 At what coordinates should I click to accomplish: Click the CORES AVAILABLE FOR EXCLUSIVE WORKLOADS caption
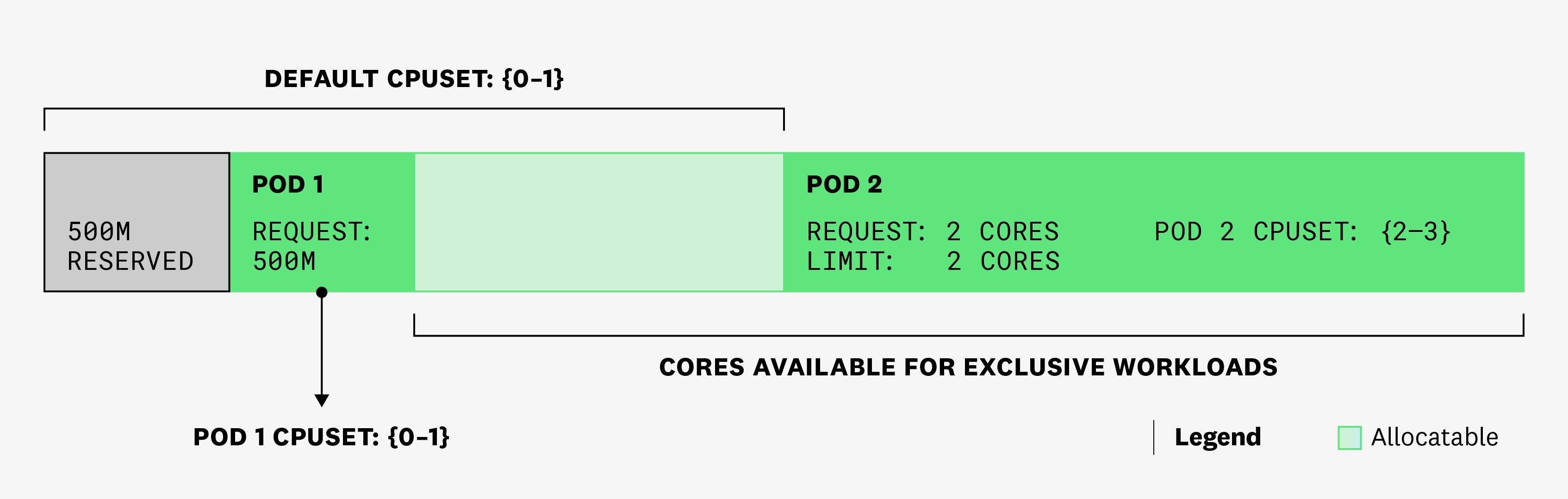pyautogui.click(x=968, y=367)
